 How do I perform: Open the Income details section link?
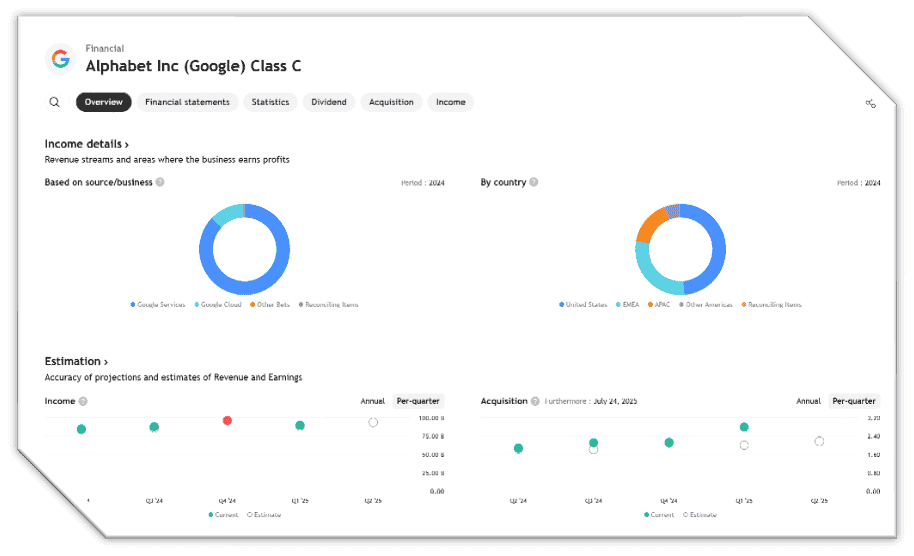(x=86, y=144)
